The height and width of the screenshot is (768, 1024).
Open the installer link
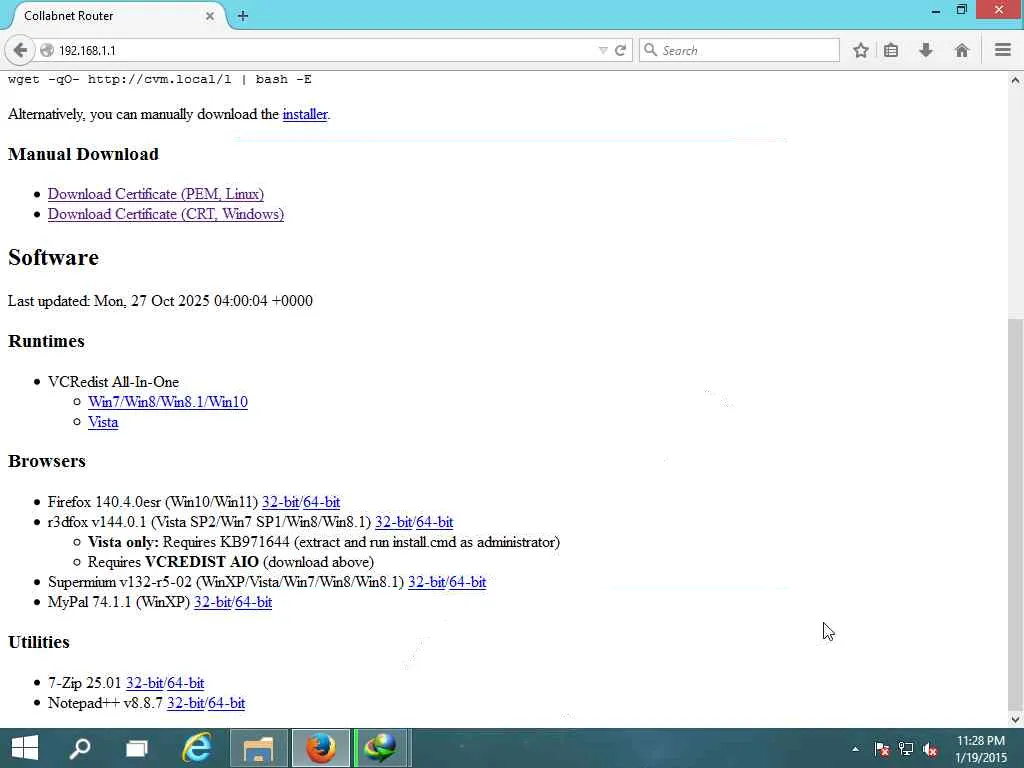(x=304, y=114)
